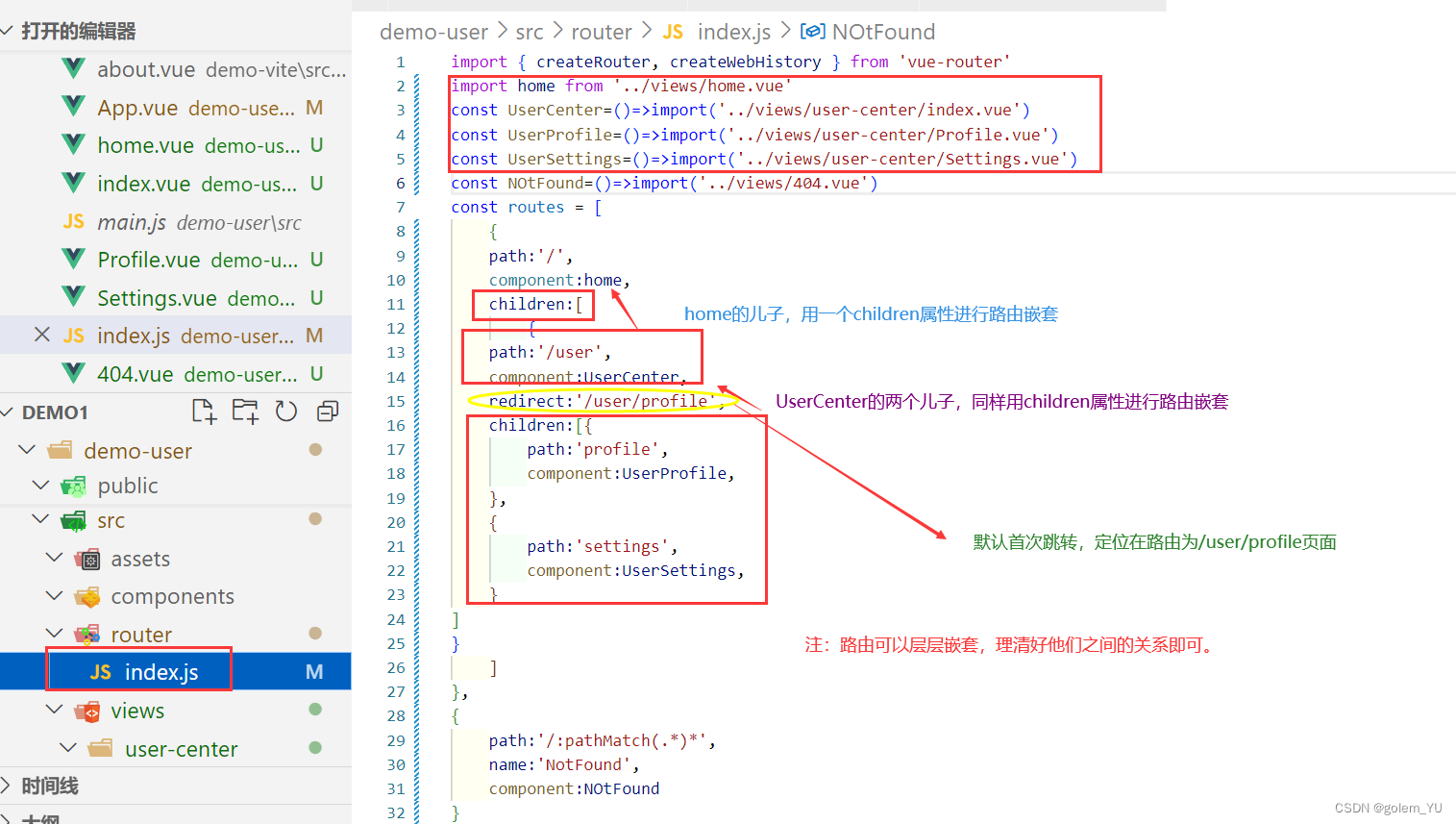Click the New File icon in DEMO1 explorer

[x=204, y=411]
